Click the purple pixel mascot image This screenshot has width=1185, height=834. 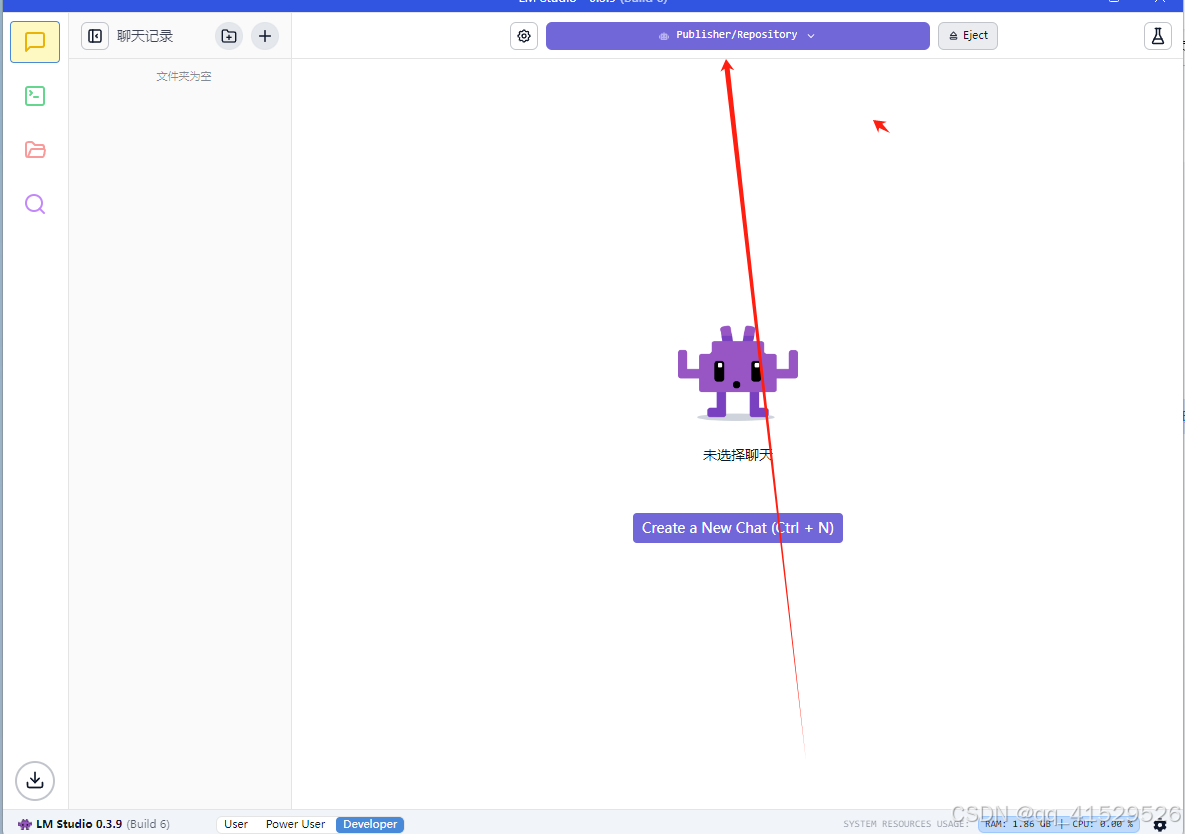click(x=738, y=372)
